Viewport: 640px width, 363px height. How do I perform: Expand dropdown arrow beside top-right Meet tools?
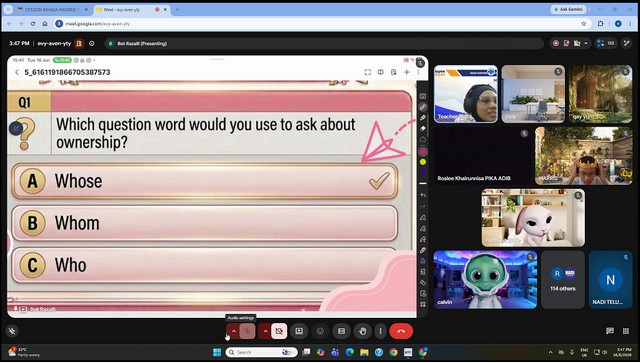586,43
